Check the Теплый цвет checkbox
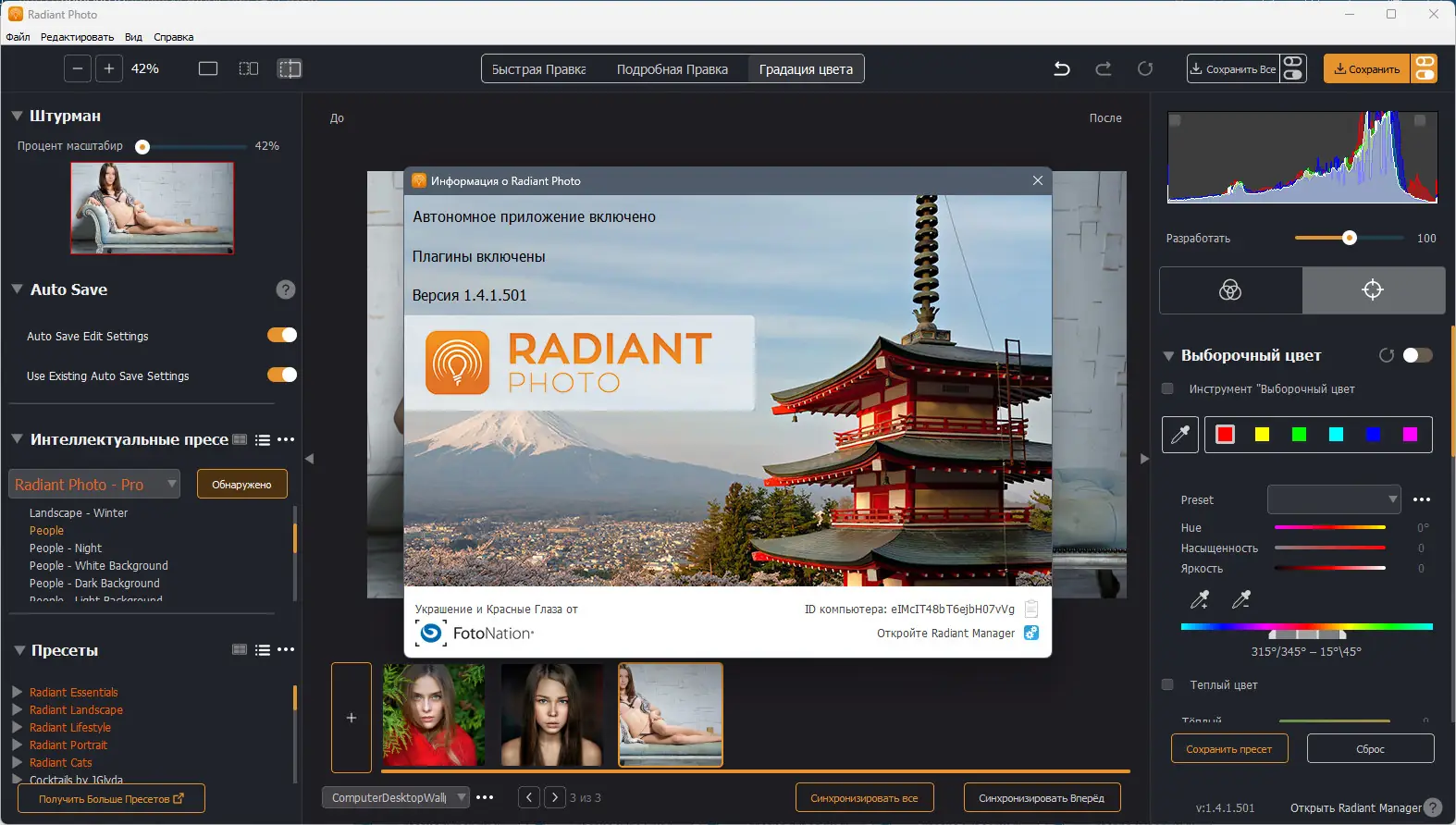The height and width of the screenshot is (825, 1456). (x=1167, y=684)
